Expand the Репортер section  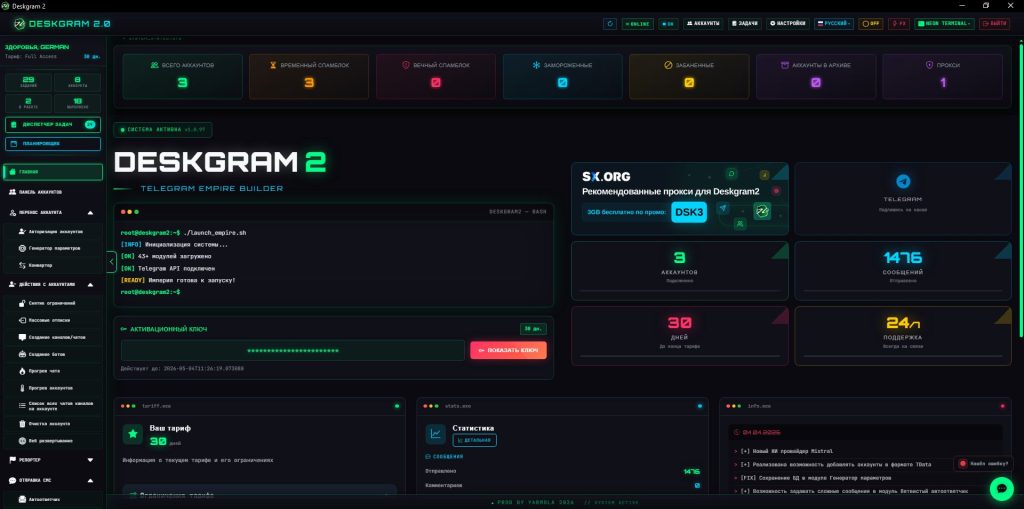[90, 460]
